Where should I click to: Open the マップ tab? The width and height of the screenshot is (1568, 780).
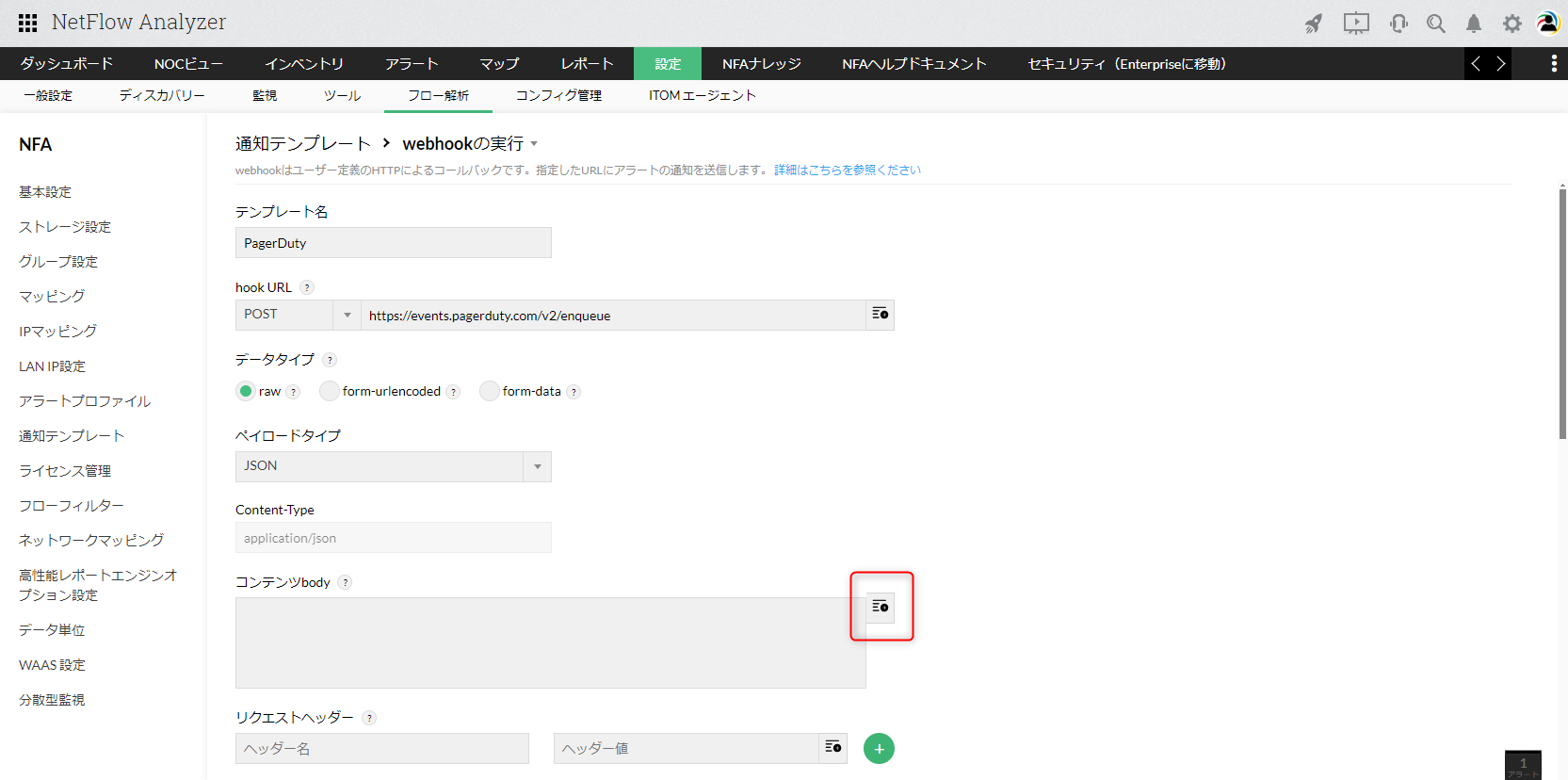[x=499, y=64]
